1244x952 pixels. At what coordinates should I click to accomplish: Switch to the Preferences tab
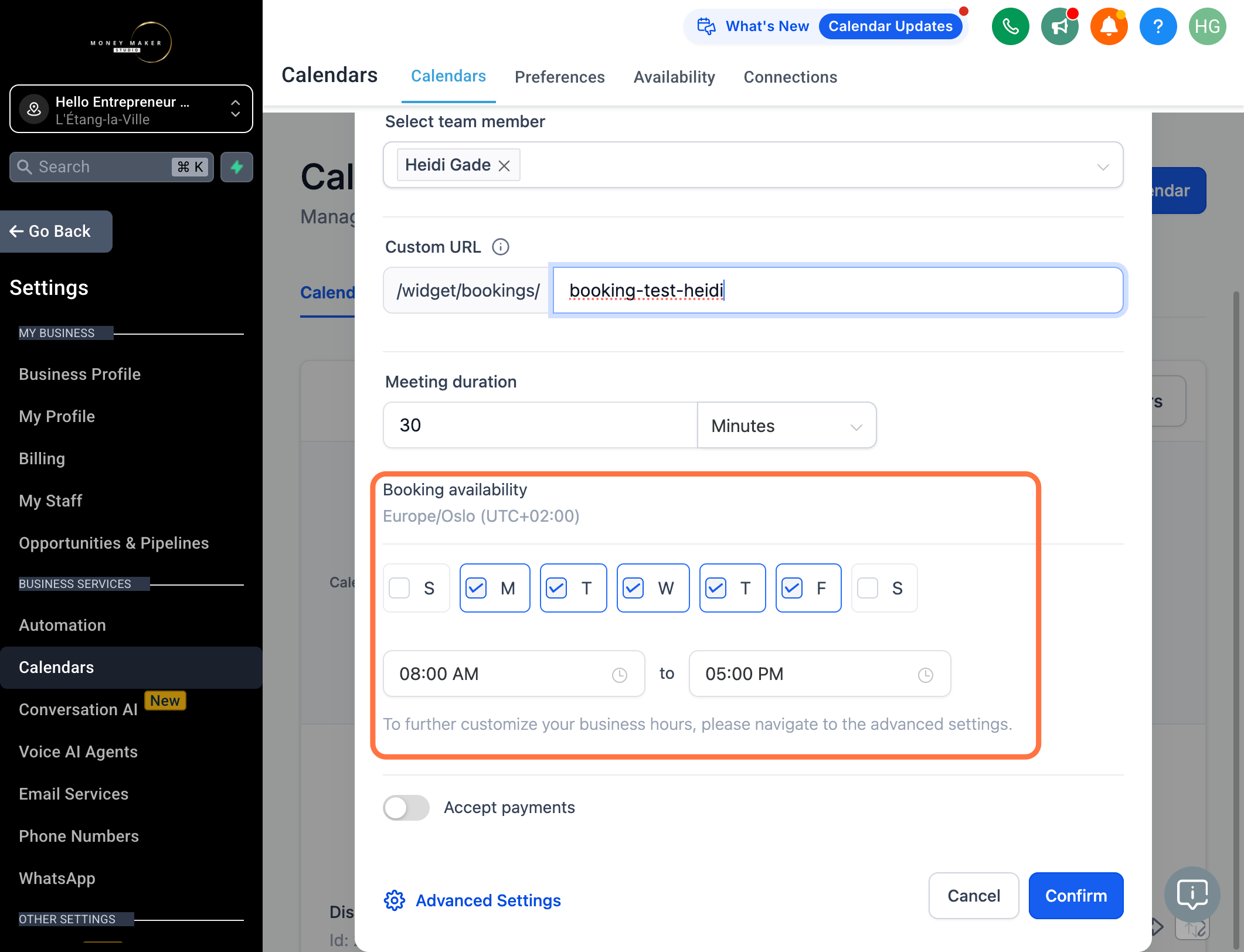pos(559,77)
